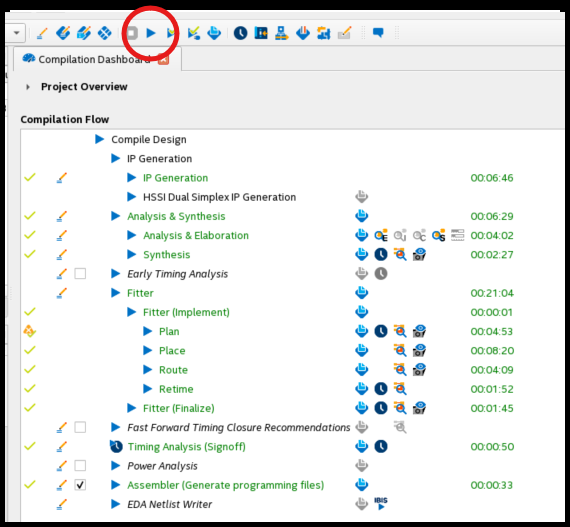Enable the Power Analysis checkbox
Viewport: 570px width, 527px height.
pos(80,466)
